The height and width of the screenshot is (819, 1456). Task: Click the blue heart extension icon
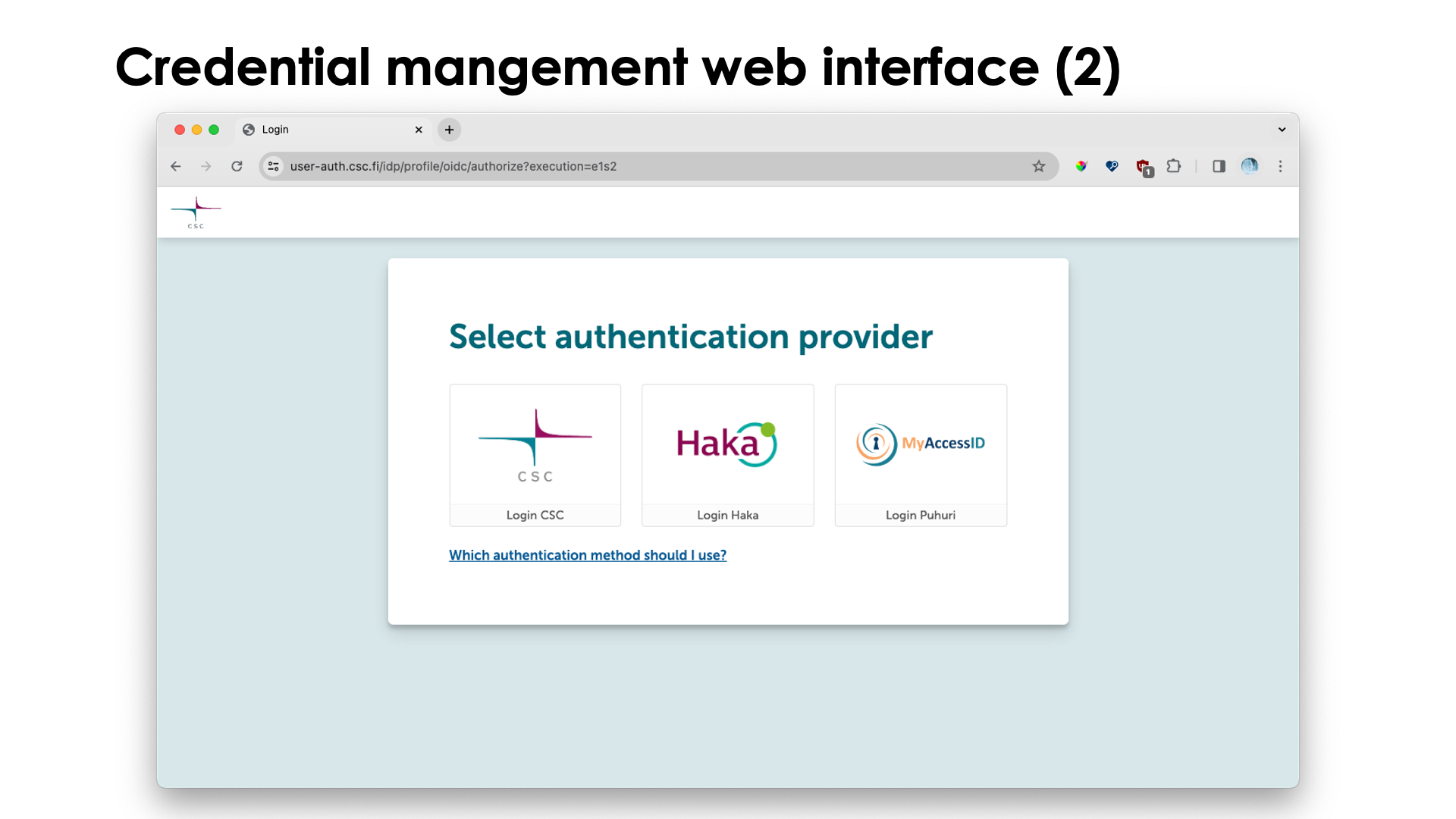(x=1112, y=166)
